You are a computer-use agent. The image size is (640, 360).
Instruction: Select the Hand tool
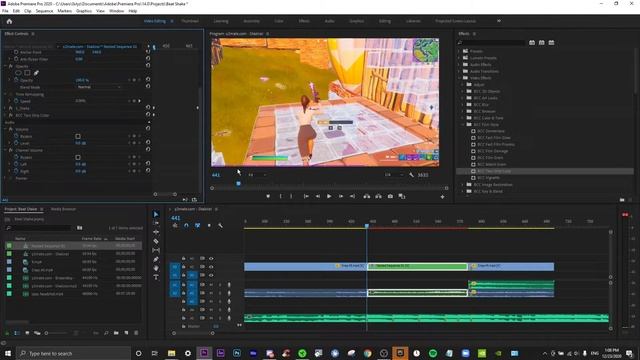click(x=156, y=268)
